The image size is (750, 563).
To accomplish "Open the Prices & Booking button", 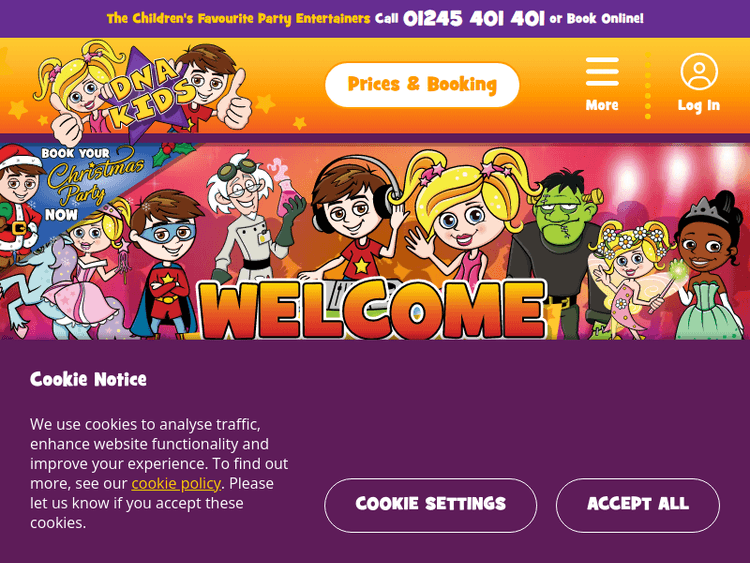I will 422,85.
